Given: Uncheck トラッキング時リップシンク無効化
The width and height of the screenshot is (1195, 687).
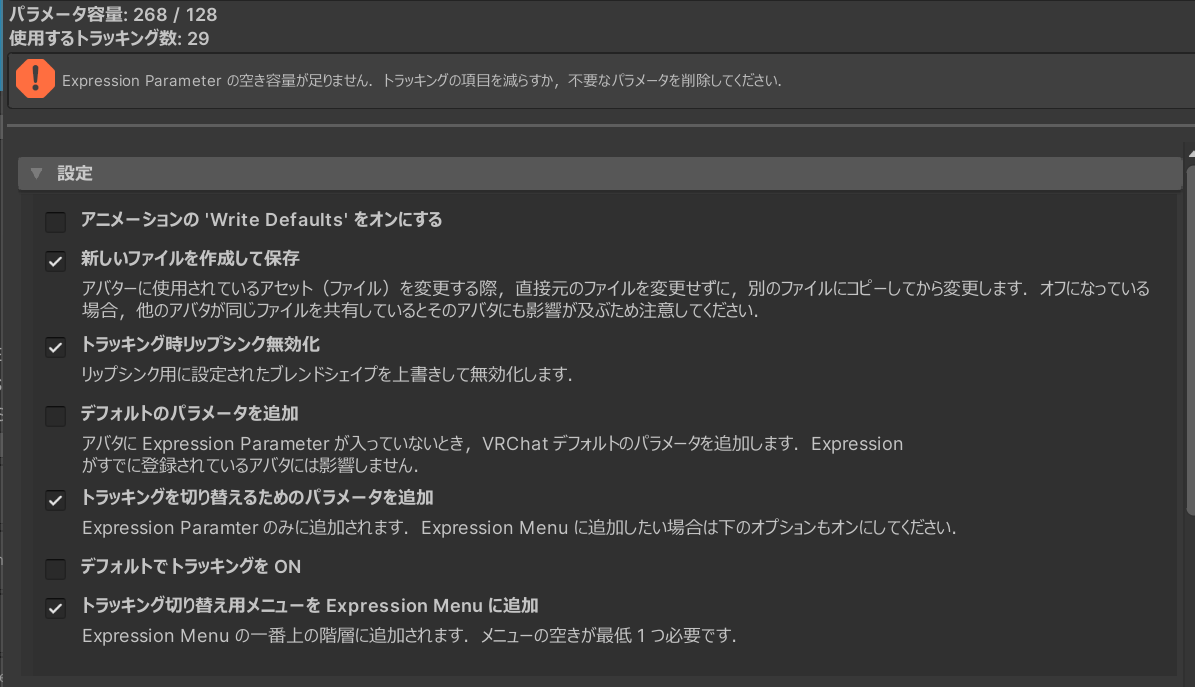Looking at the screenshot, I should [56, 347].
